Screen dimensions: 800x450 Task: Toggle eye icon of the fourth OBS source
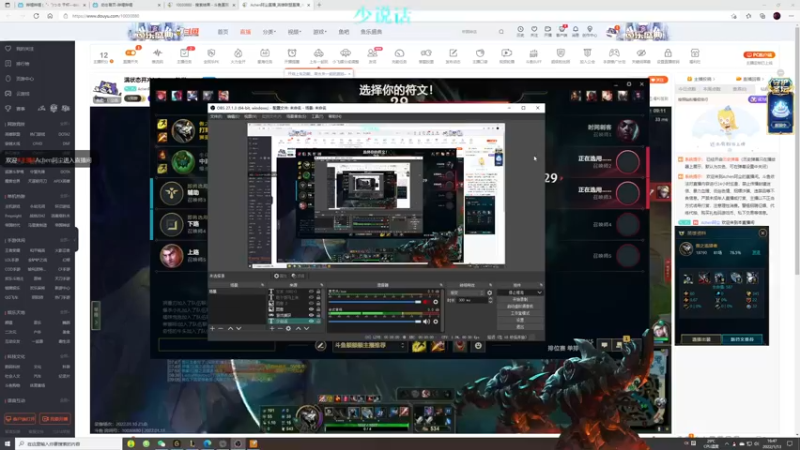pyautogui.click(x=311, y=310)
